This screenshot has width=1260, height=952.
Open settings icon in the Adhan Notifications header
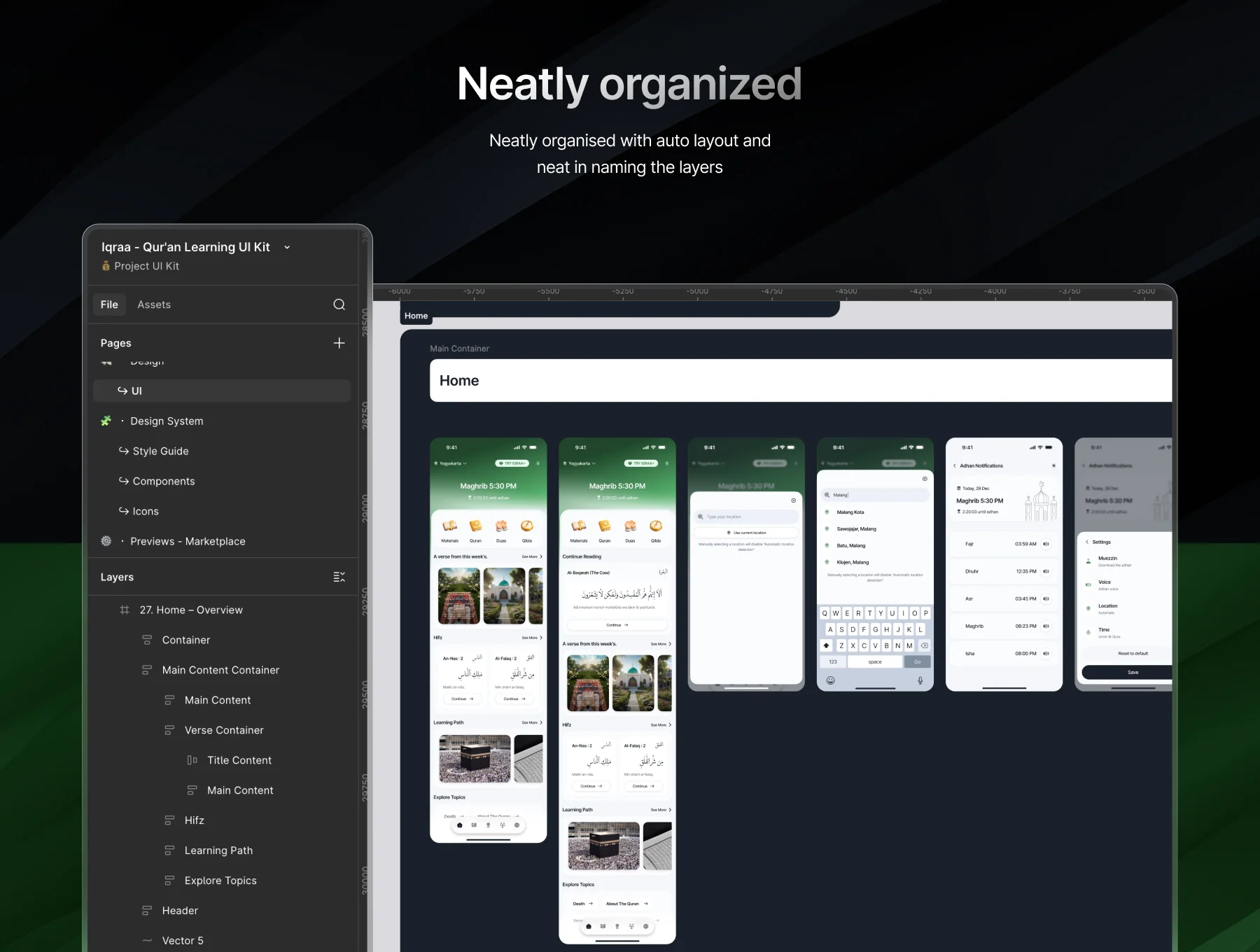[x=1053, y=465]
